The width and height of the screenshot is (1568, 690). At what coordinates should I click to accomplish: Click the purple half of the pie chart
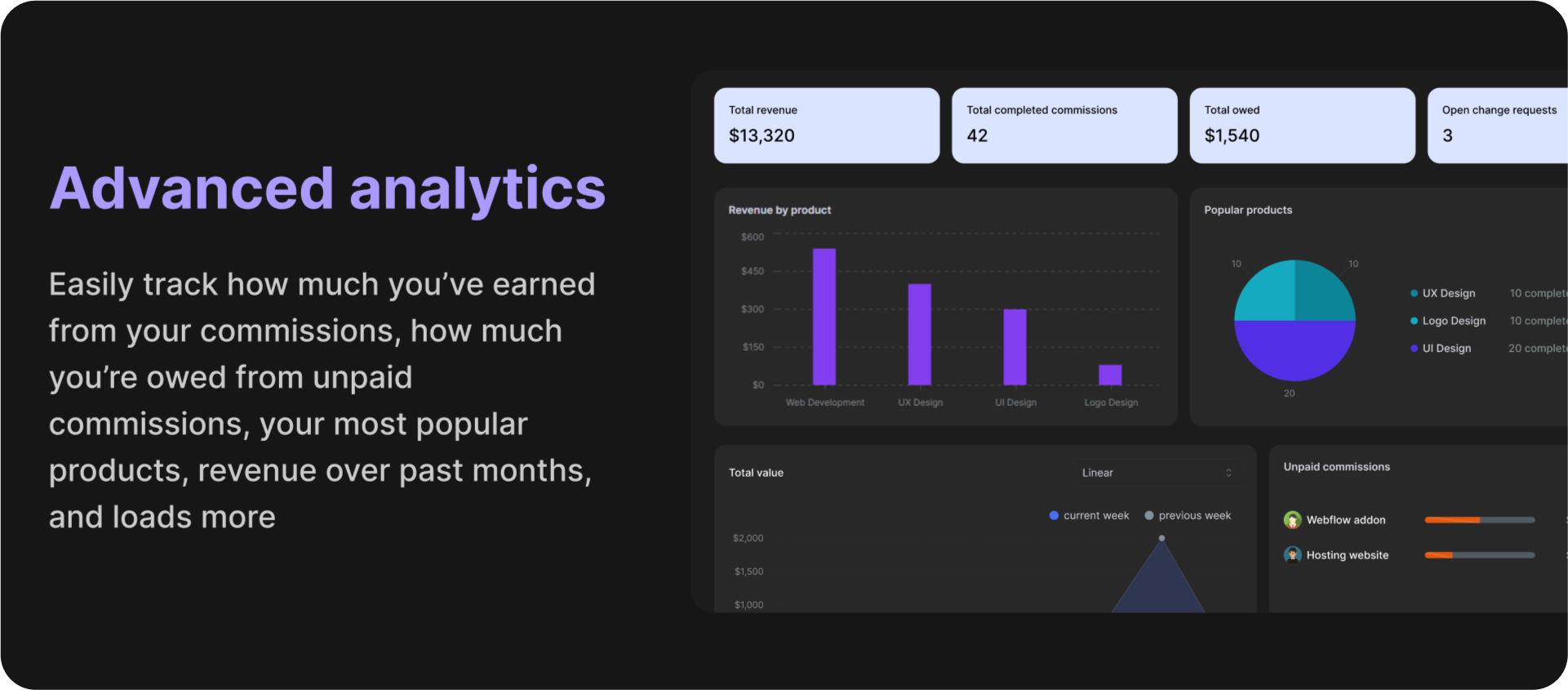pos(1295,351)
